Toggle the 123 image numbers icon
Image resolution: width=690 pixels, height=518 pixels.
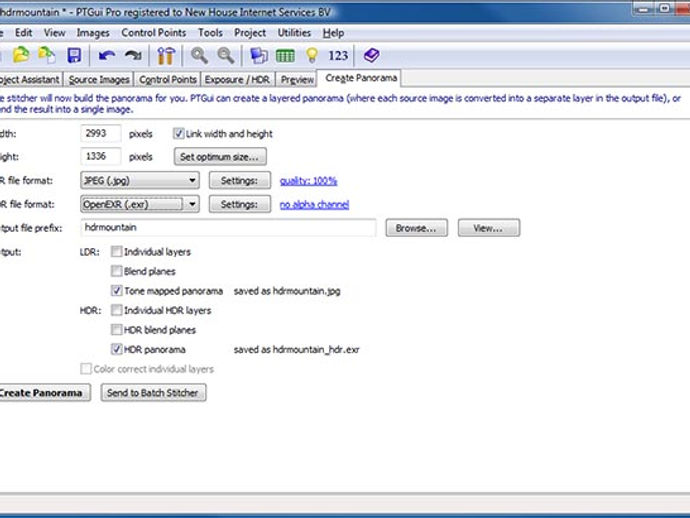tap(338, 55)
